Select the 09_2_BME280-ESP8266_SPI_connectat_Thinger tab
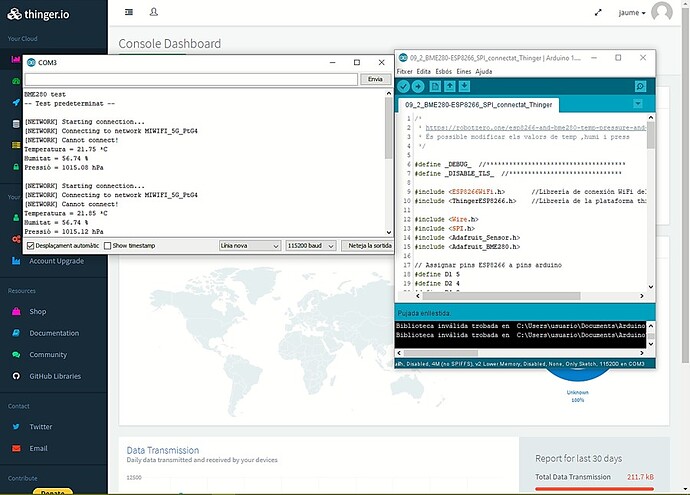 [x=478, y=105]
